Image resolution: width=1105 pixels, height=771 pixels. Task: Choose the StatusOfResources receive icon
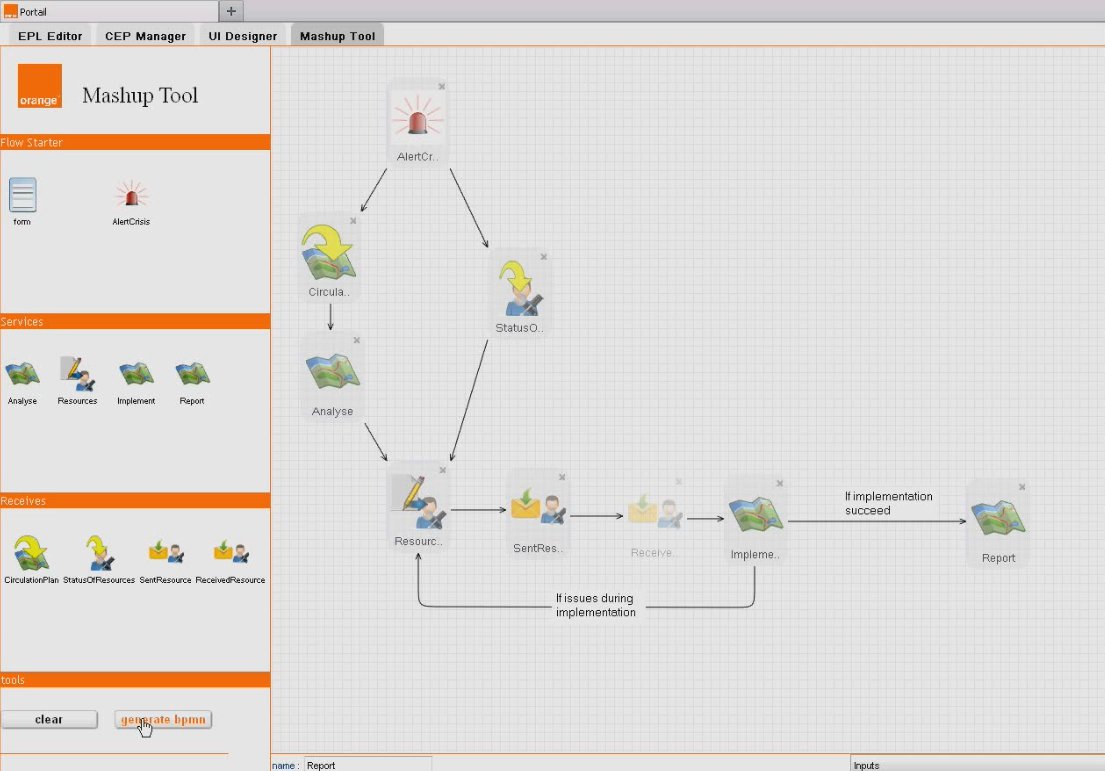click(99, 553)
